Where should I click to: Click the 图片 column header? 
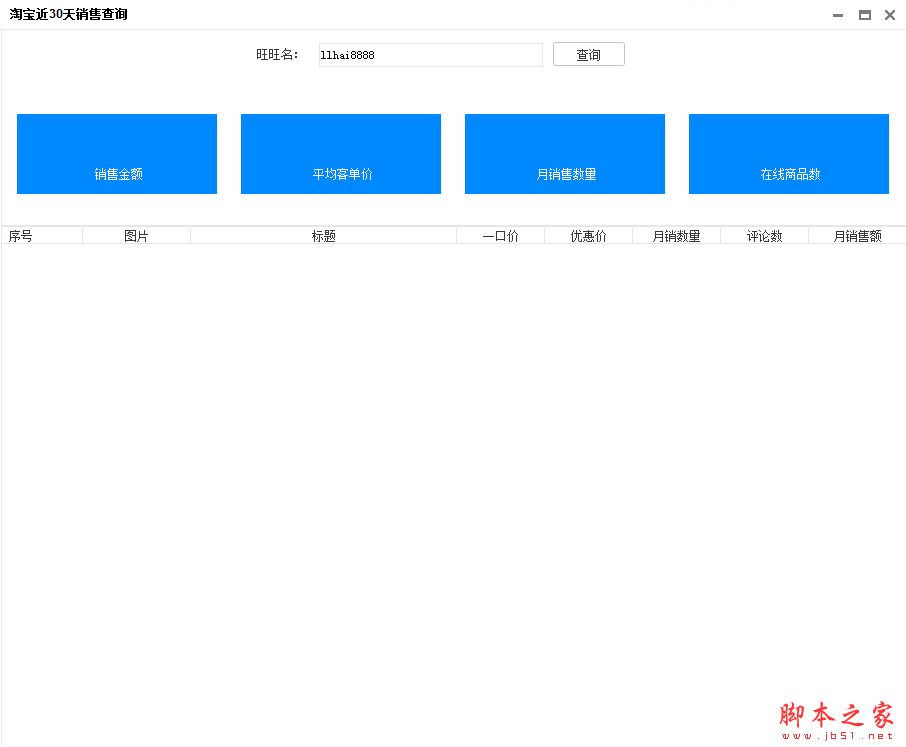pyautogui.click(x=136, y=236)
